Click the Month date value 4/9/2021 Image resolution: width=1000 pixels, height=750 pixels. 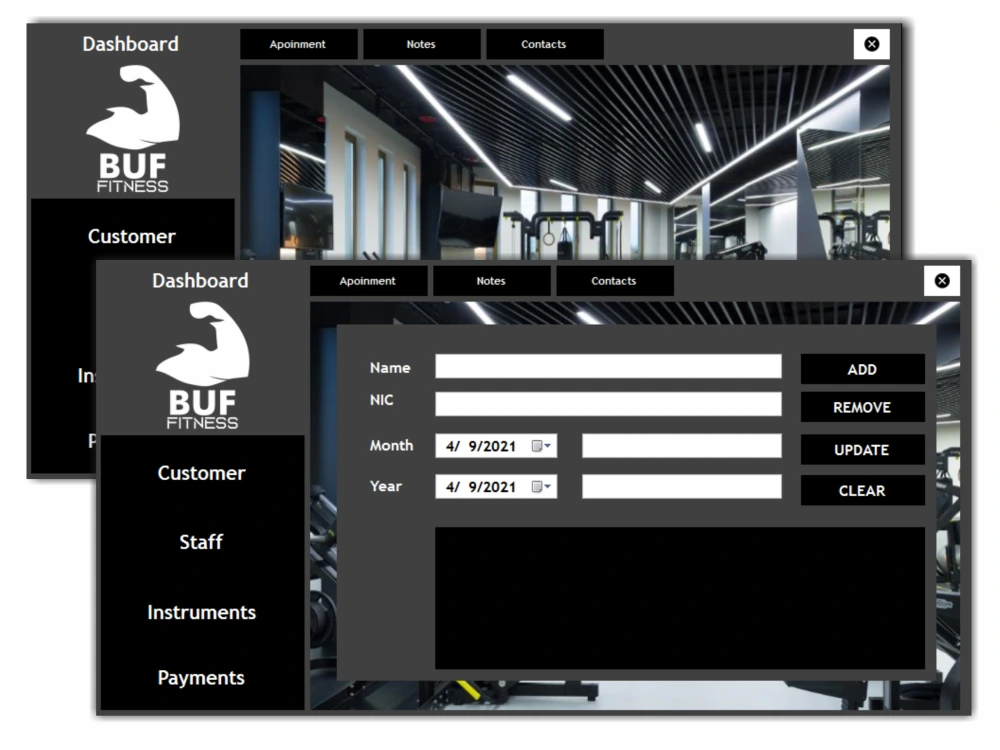tap(481, 446)
